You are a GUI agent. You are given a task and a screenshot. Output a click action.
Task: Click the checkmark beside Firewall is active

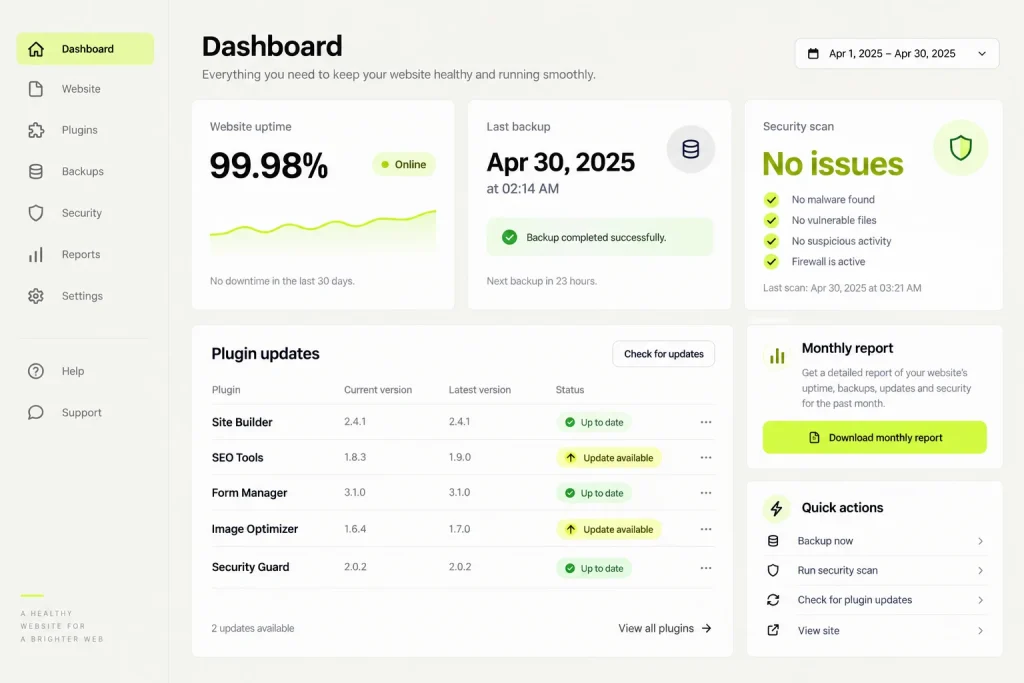point(771,261)
